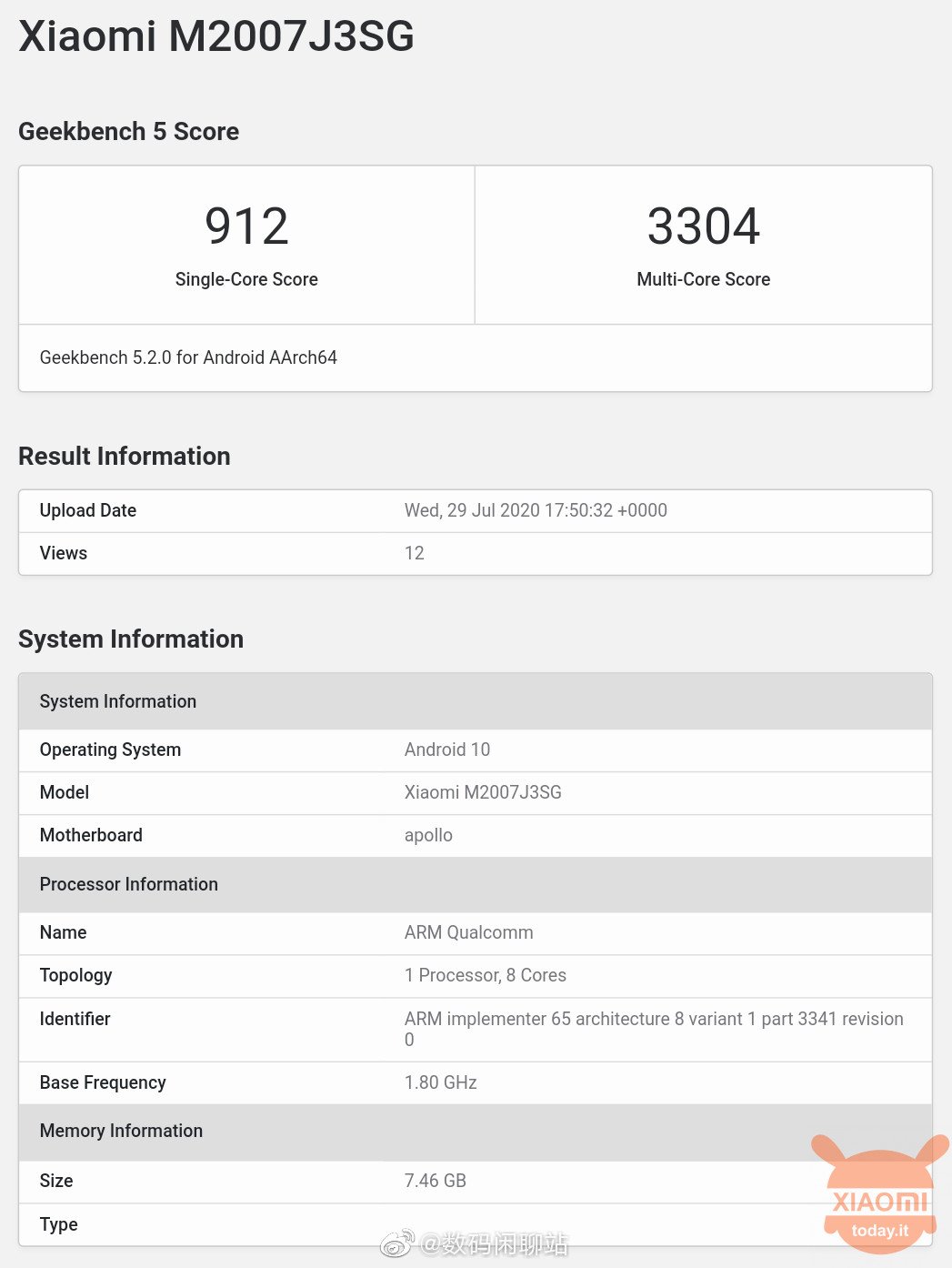
Task: Click the Model row label
Action: (x=65, y=792)
